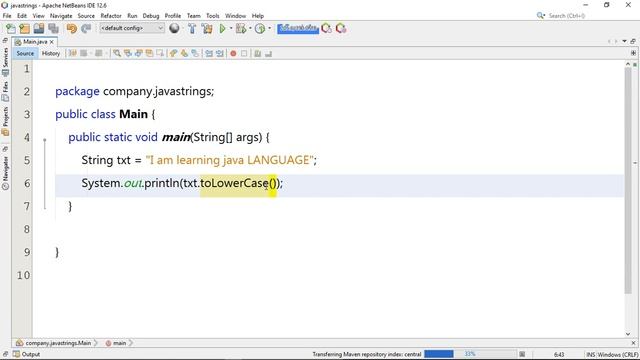The image size is (640, 360).
Task: Click the Previous Bookmark icon
Action: 173,53
